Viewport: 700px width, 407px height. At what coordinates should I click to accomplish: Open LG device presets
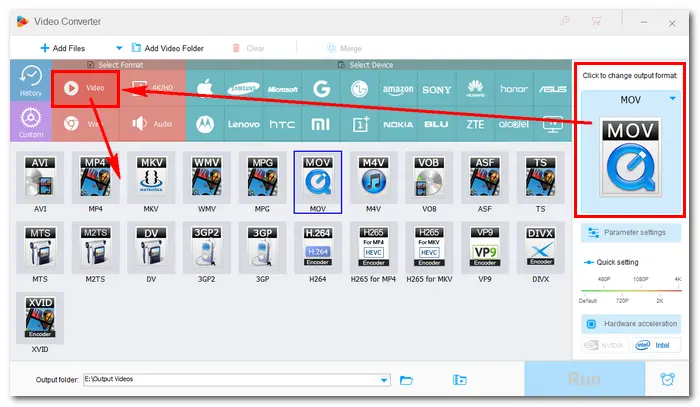coord(359,88)
